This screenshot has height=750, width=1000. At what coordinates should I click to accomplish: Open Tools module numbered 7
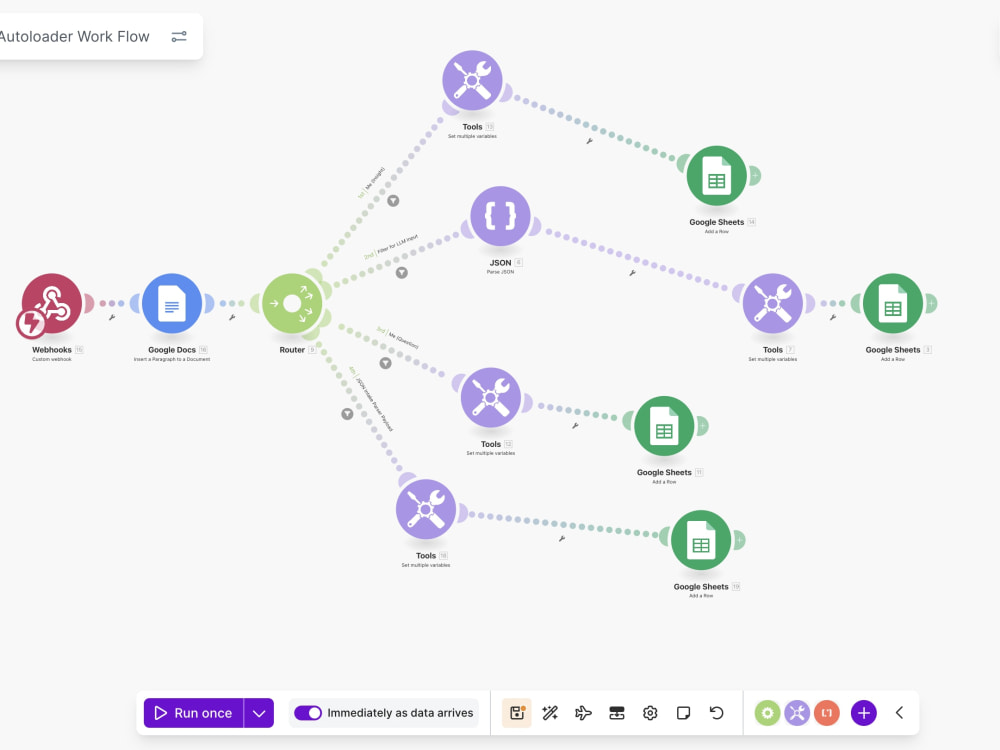[x=773, y=303]
